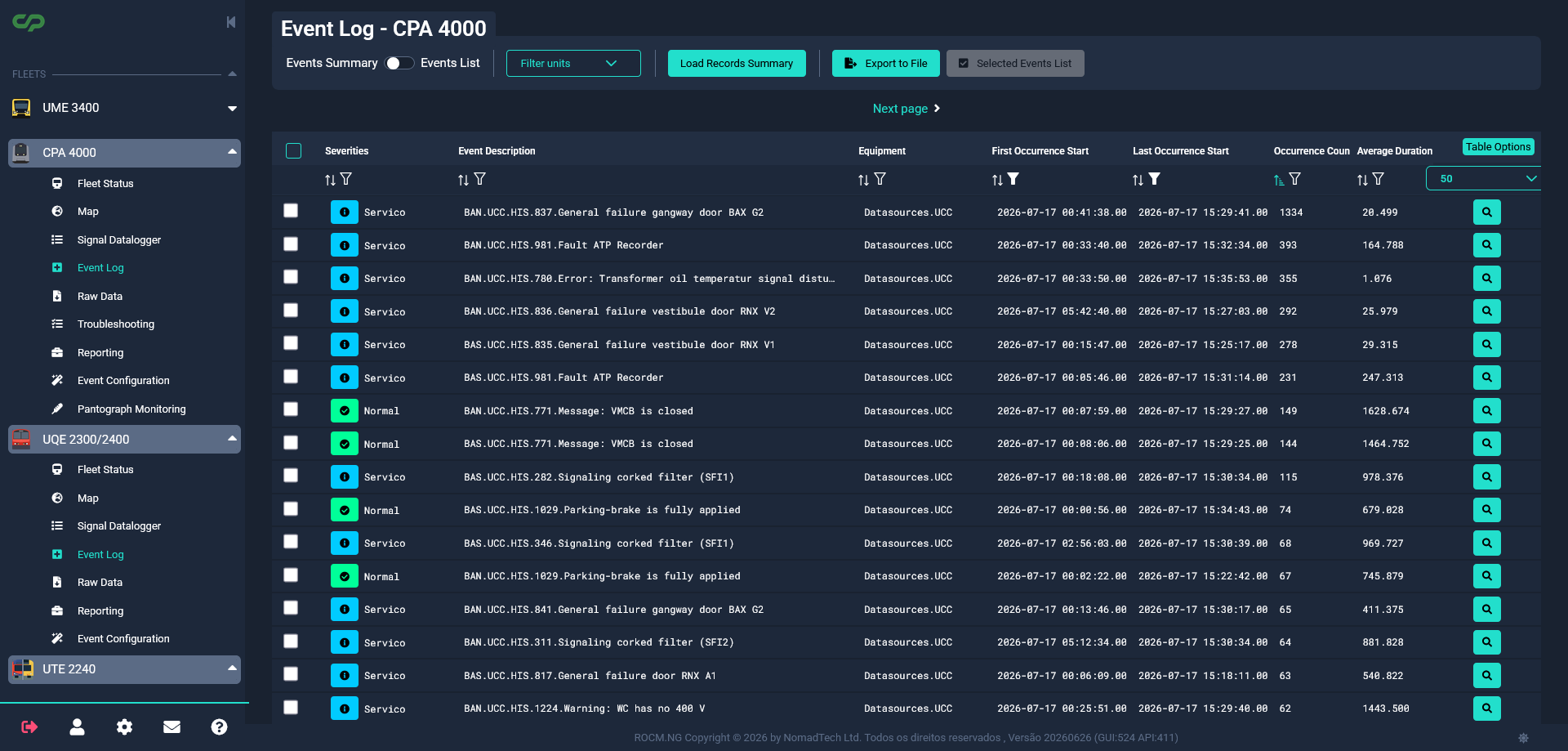Filter the Equipment column
The width and height of the screenshot is (1568, 751).
880,179
